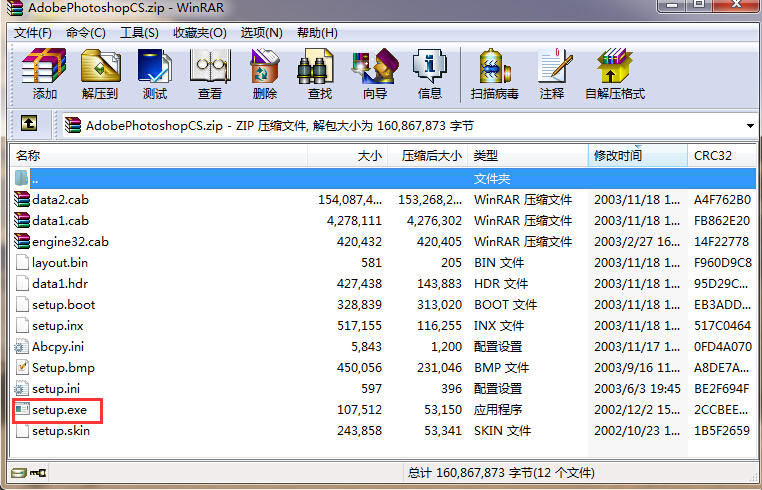Click the key icon in status bar
This screenshot has height=490, width=762.
(x=38, y=472)
